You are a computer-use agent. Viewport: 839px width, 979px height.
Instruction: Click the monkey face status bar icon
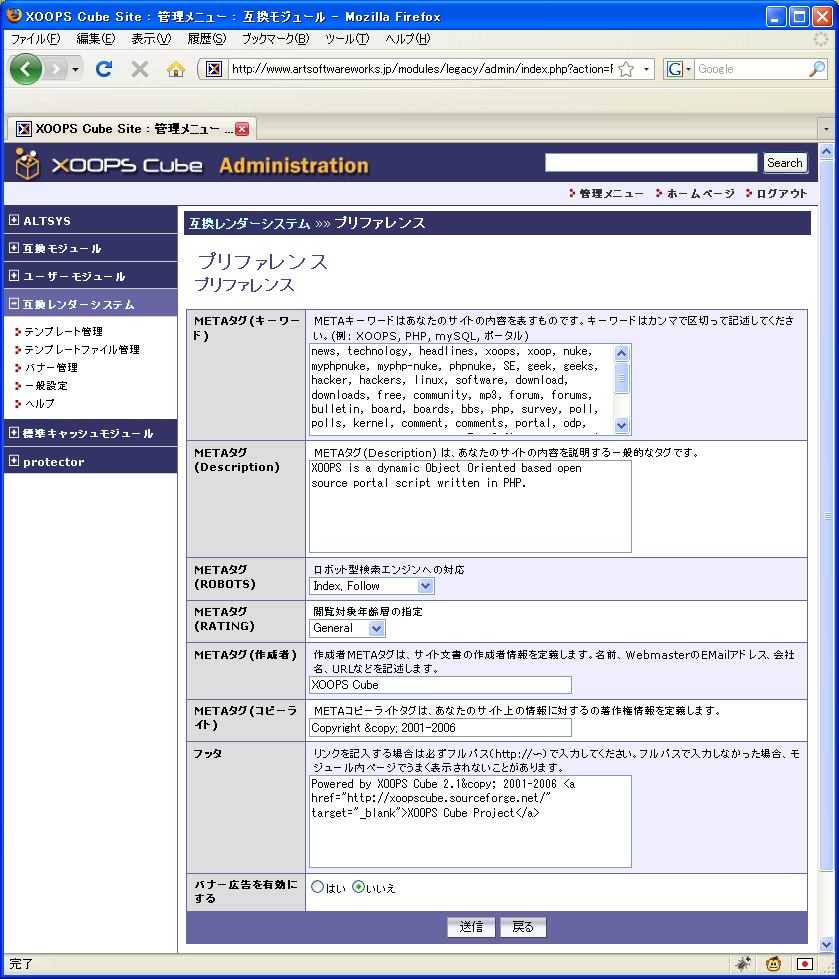click(x=773, y=963)
